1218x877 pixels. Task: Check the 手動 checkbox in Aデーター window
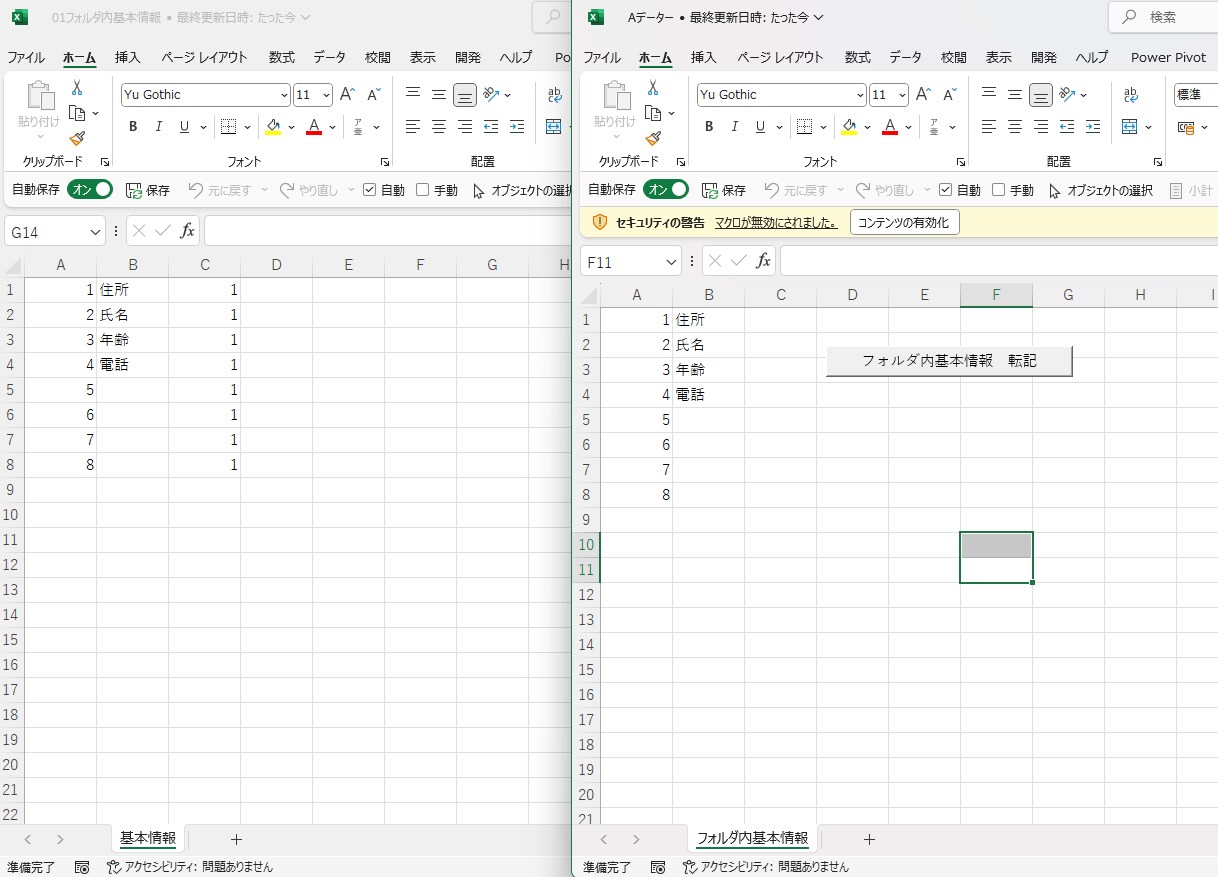coord(998,189)
